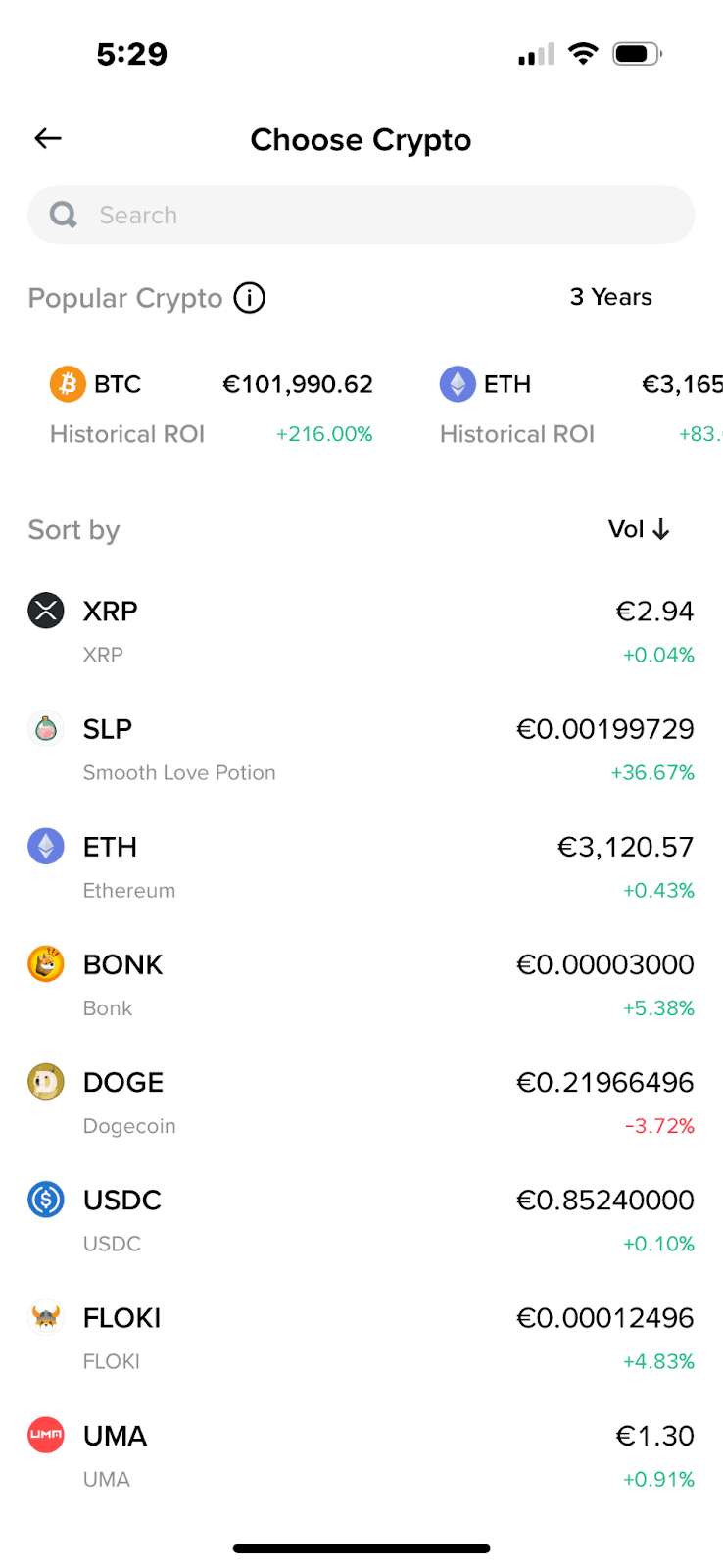Choose the Ethereum row at €3,120.57
This screenshot has height=1568, width=723.
point(361,867)
